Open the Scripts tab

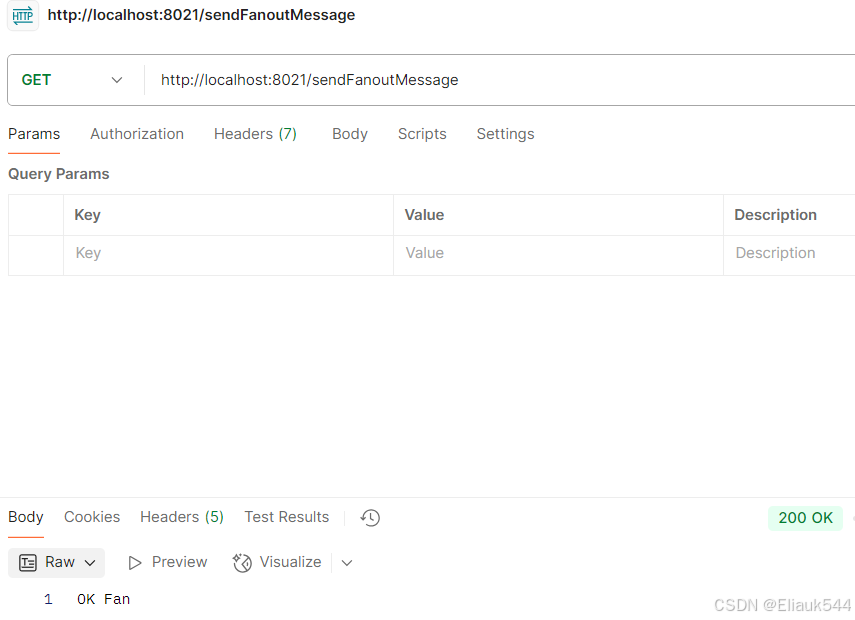[x=422, y=134]
